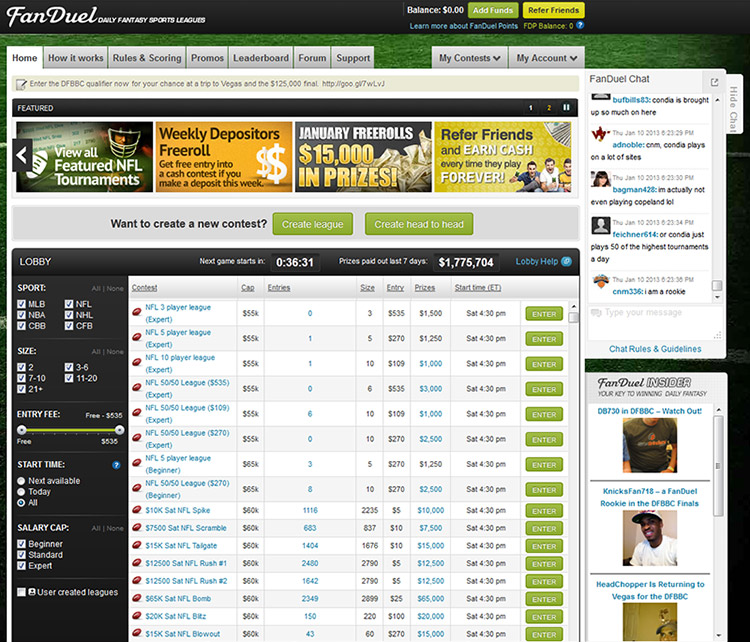Click the chat message input field
Screen dimensions: 750x642
click(655, 323)
